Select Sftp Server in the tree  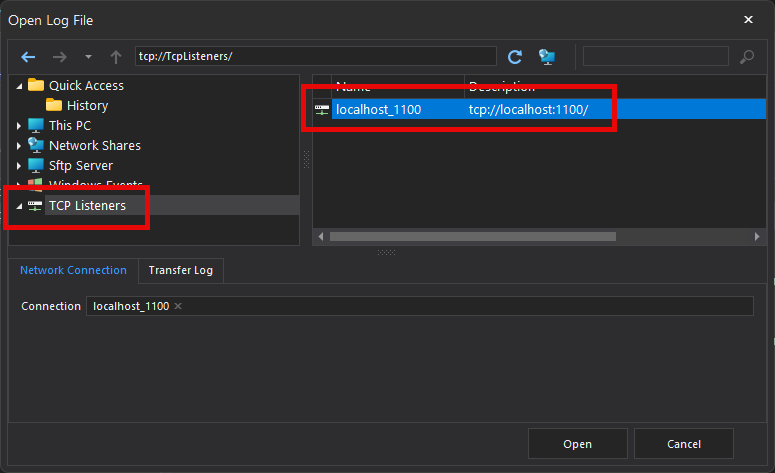coord(81,165)
